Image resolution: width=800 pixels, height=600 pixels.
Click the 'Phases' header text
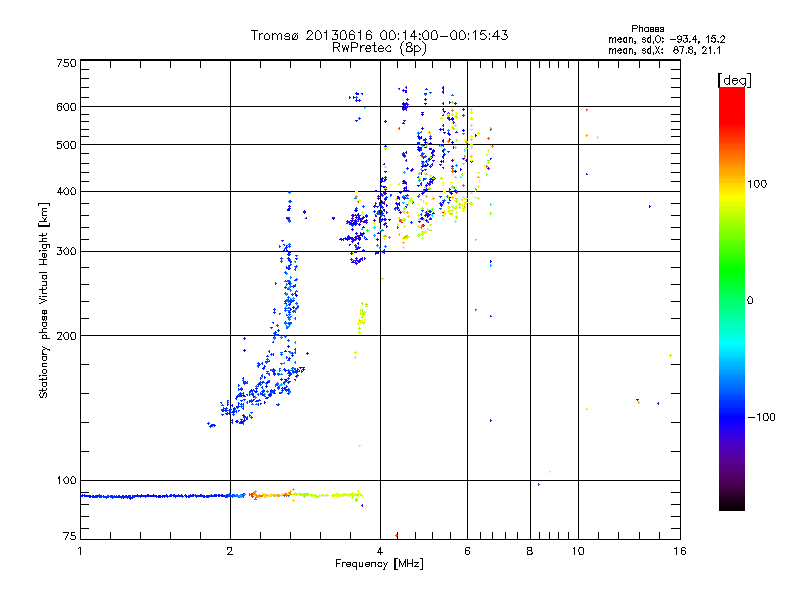(647, 29)
